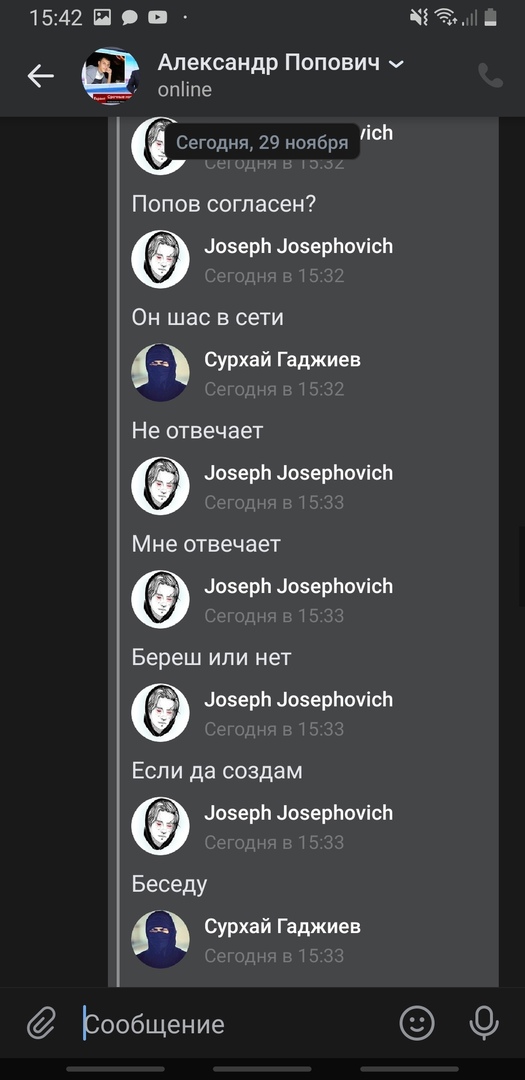Viewport: 525px width, 1080px height.
Task: Select the message Он шас в сети
Action: 207,318
